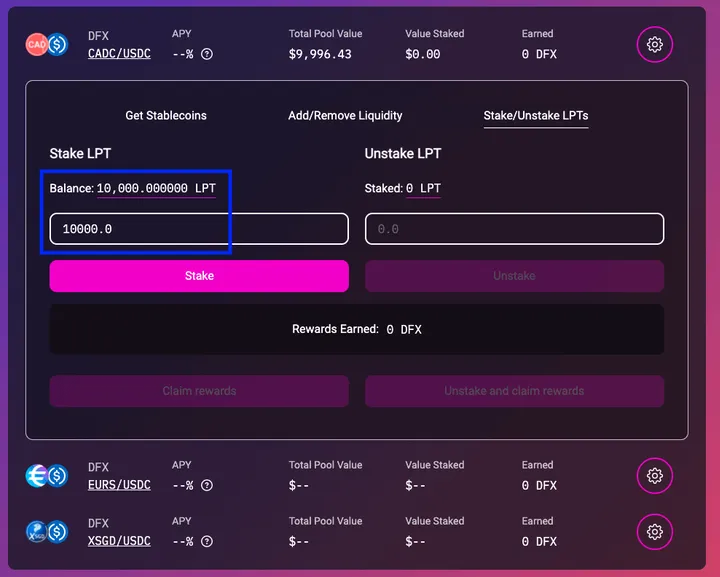This screenshot has height=577, width=720.
Task: Select the Stake/Unstake LPTs tab
Action: tap(535, 116)
